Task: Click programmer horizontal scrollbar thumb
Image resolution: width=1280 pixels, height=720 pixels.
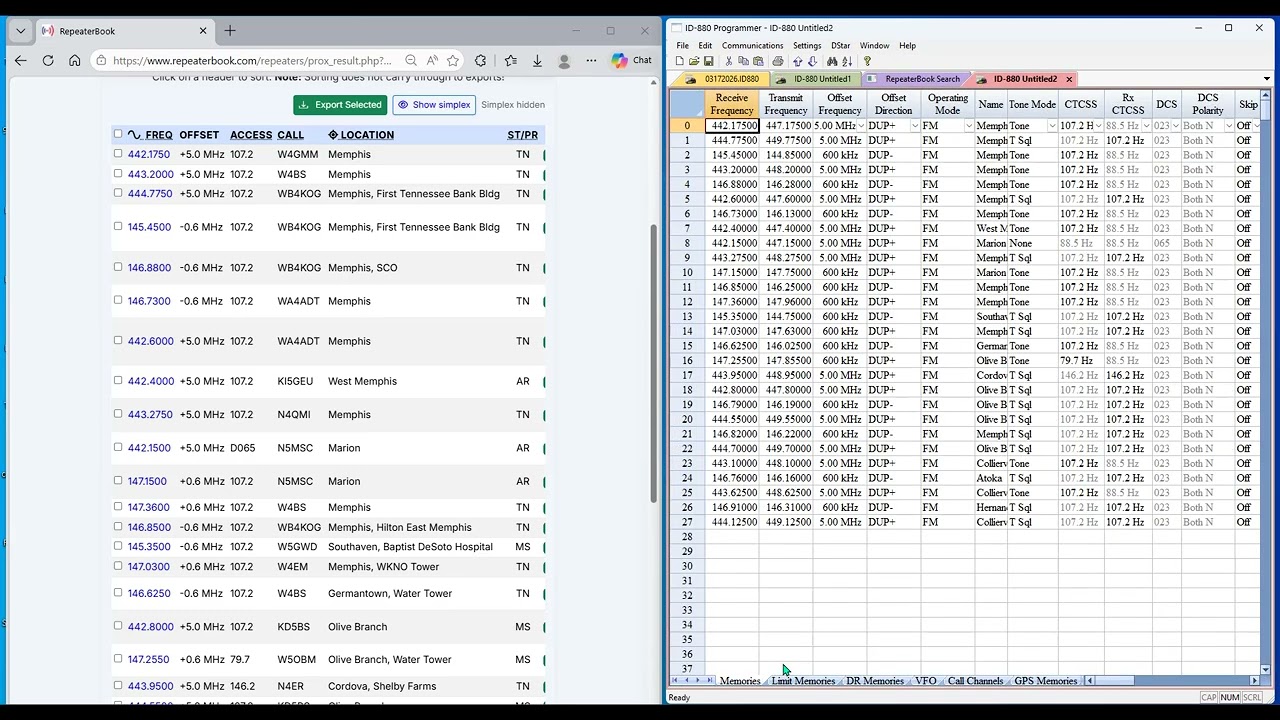Action: click(x=1115, y=681)
